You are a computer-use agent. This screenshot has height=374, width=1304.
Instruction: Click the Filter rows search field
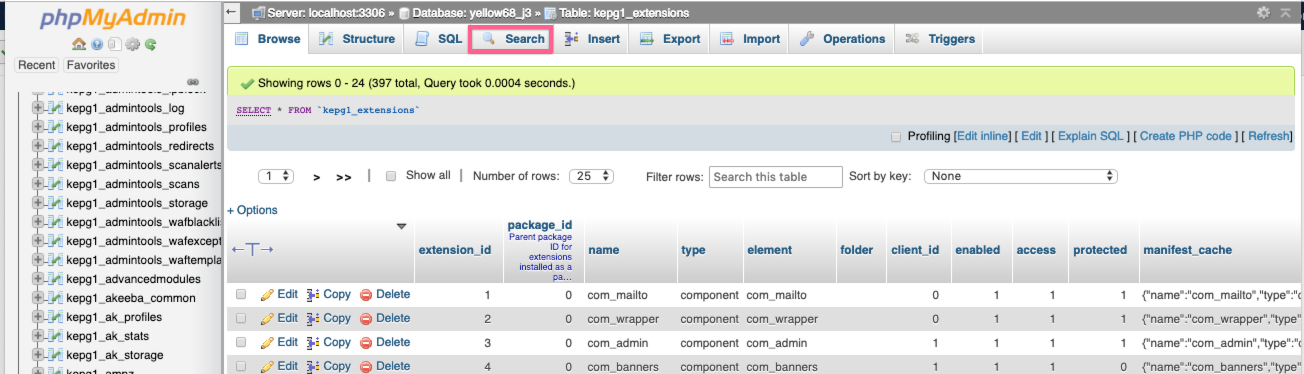776,177
